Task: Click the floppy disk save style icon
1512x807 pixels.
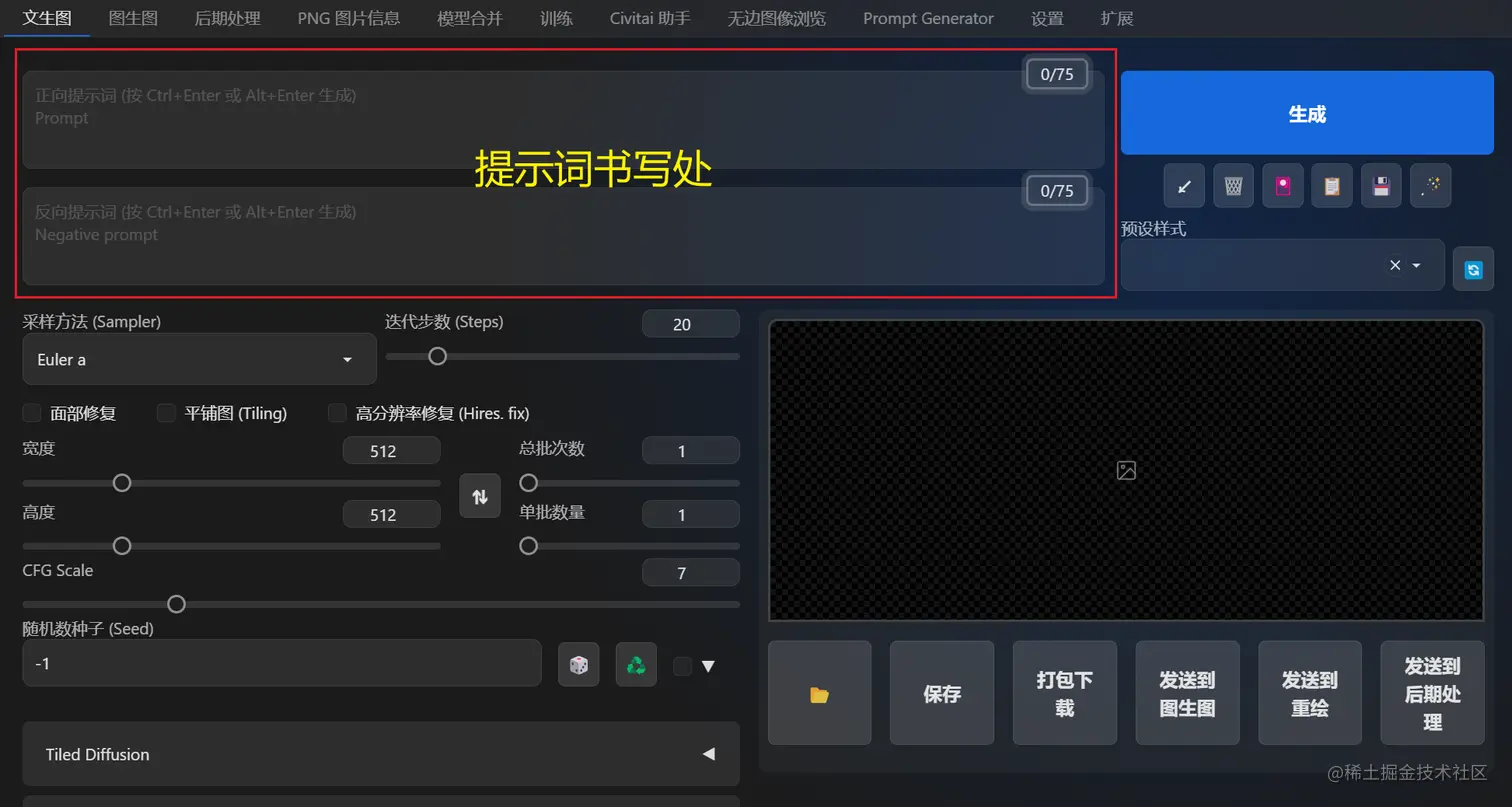Action: [1381, 186]
